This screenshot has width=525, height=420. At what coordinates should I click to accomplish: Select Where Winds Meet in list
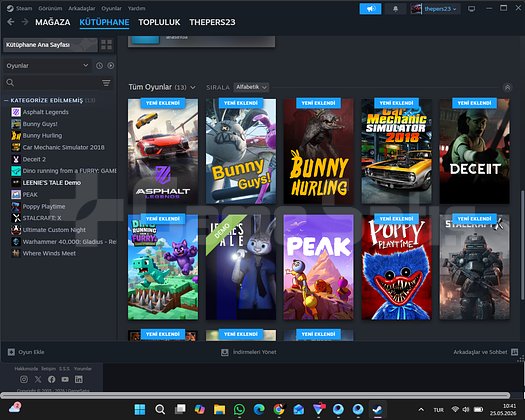tap(49, 254)
